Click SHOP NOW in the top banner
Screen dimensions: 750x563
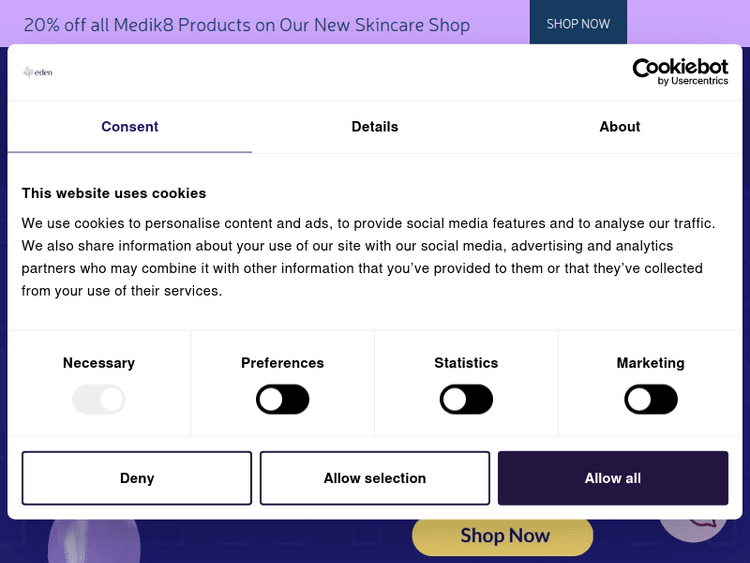[x=578, y=23]
